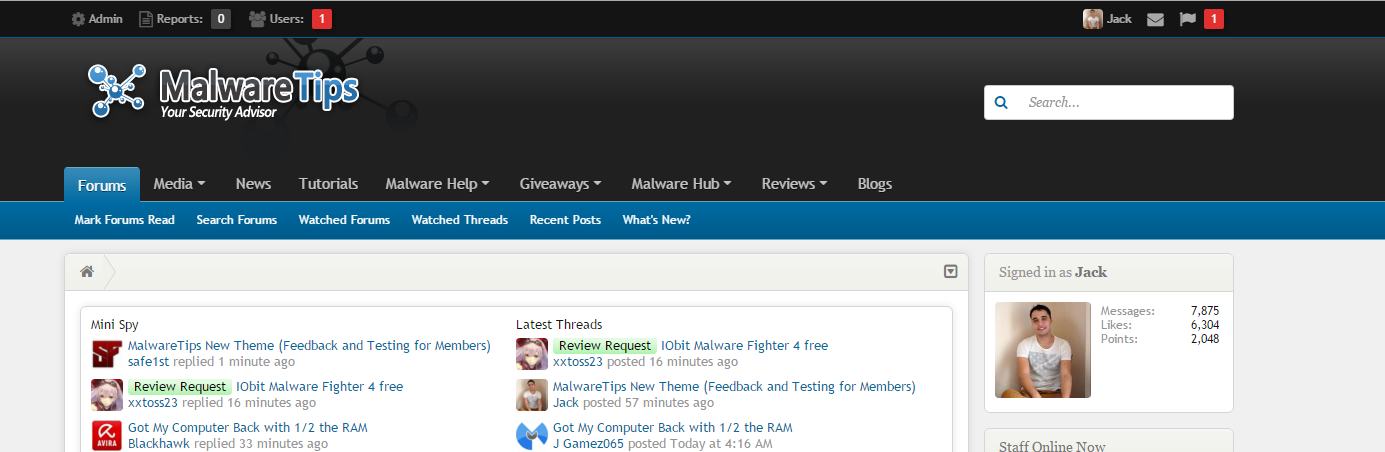This screenshot has width=1385, height=452.
Task: Open Latest Threads IObit Malware Fighter 4 free
Action: pos(744,346)
